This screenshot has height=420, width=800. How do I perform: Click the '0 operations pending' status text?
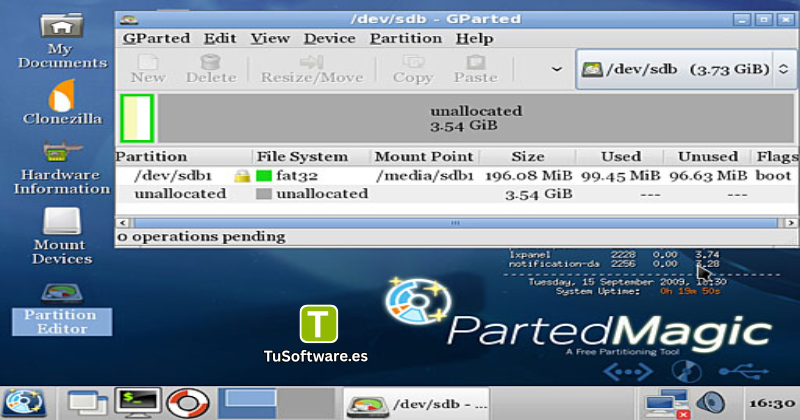coord(201,237)
